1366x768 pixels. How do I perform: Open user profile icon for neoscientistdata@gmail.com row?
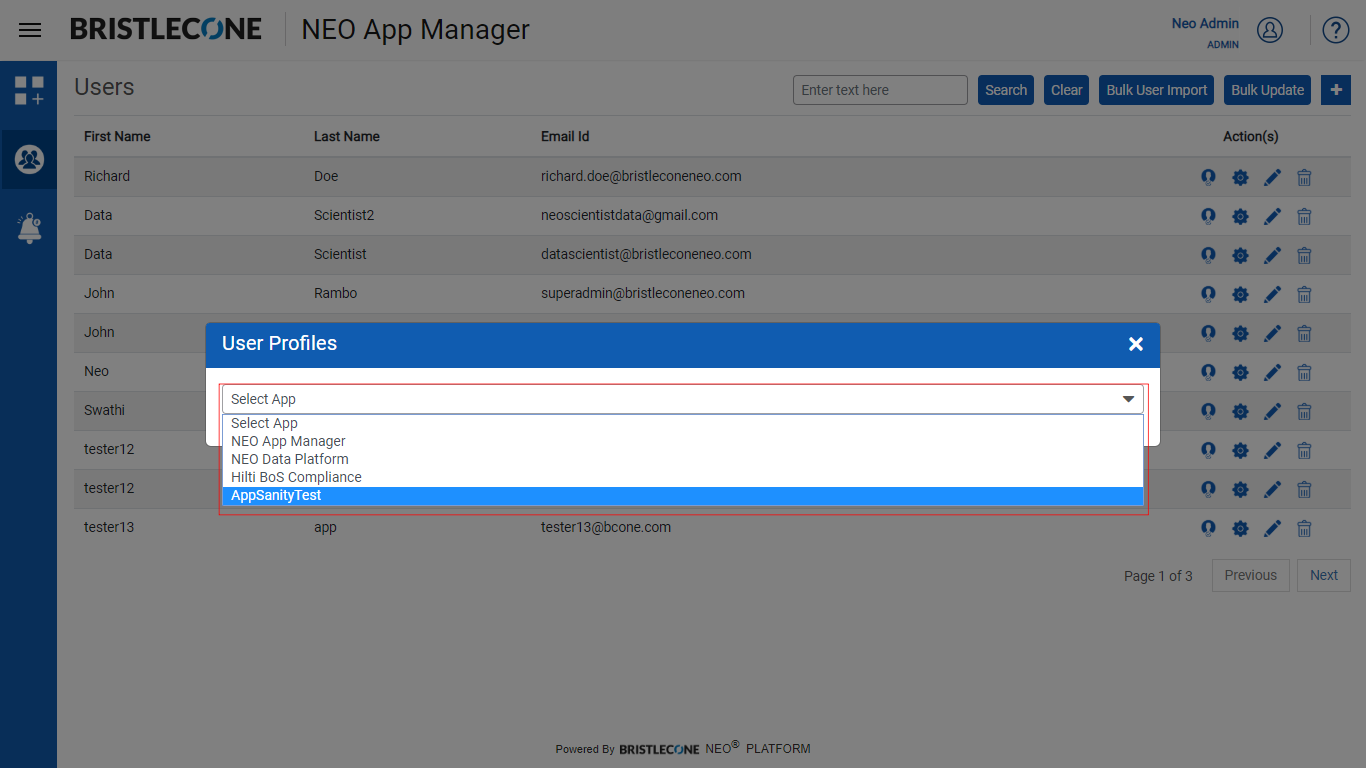pyautogui.click(x=1208, y=216)
